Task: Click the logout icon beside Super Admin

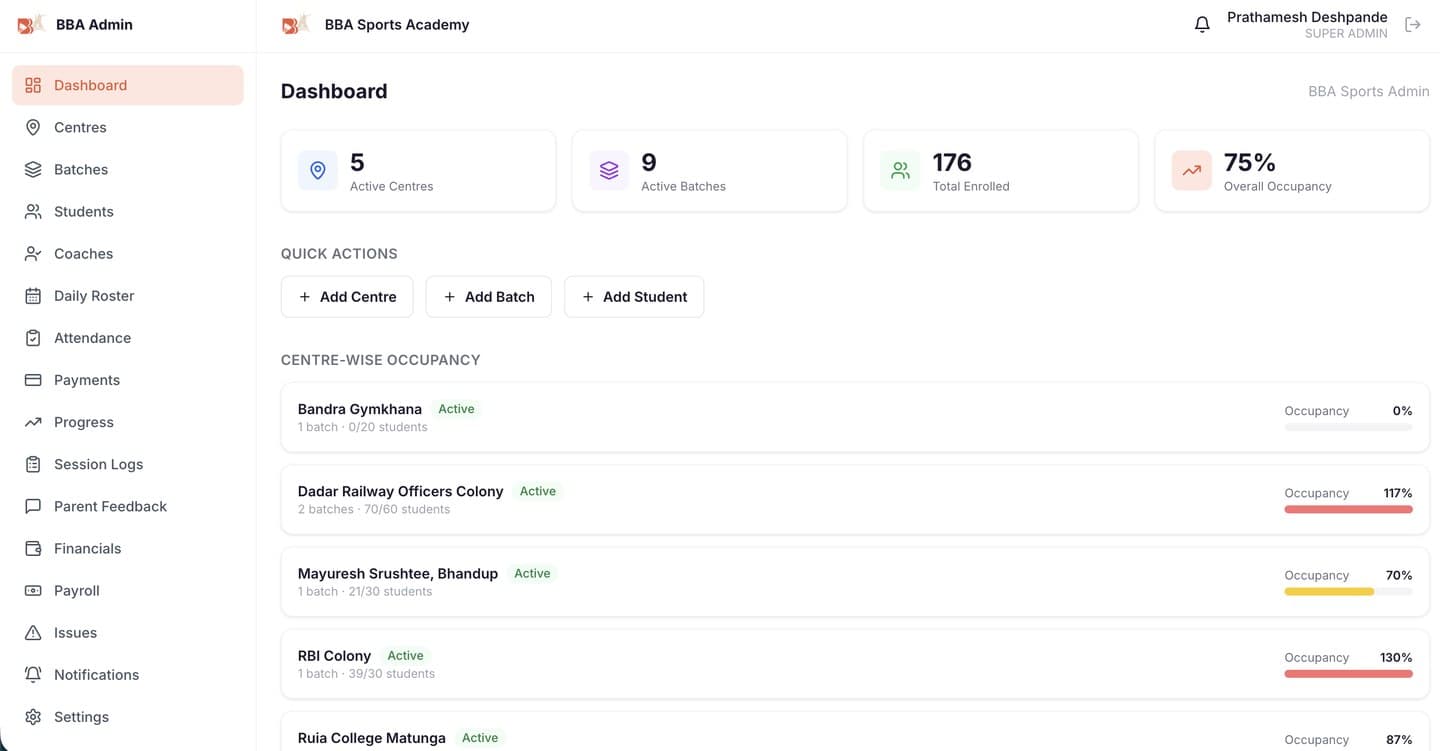Action: [x=1412, y=24]
